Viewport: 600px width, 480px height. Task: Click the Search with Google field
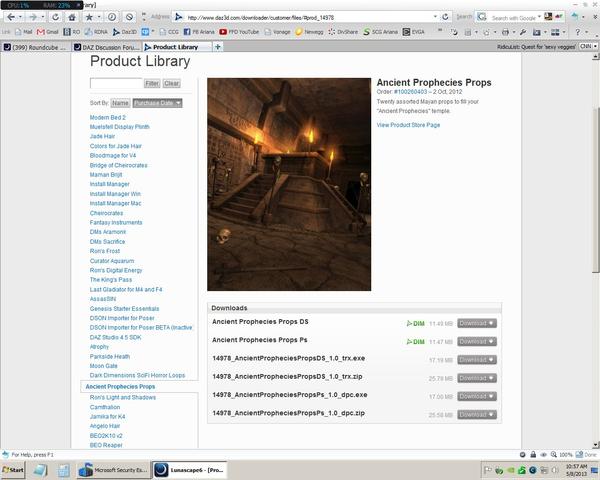pos(514,17)
